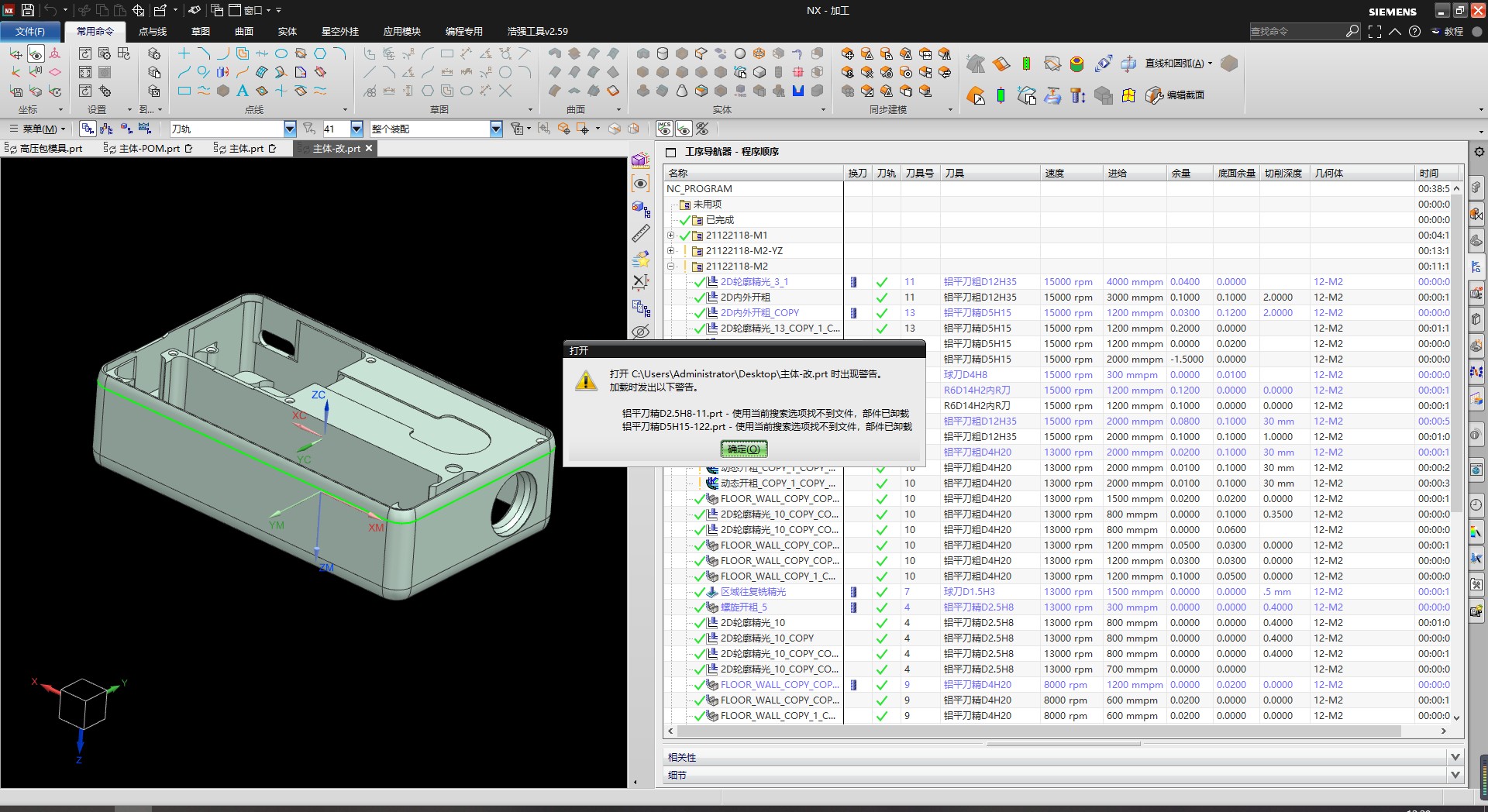Check the box beside 工序导航器 title
The width and height of the screenshot is (1488, 812).
[671, 152]
